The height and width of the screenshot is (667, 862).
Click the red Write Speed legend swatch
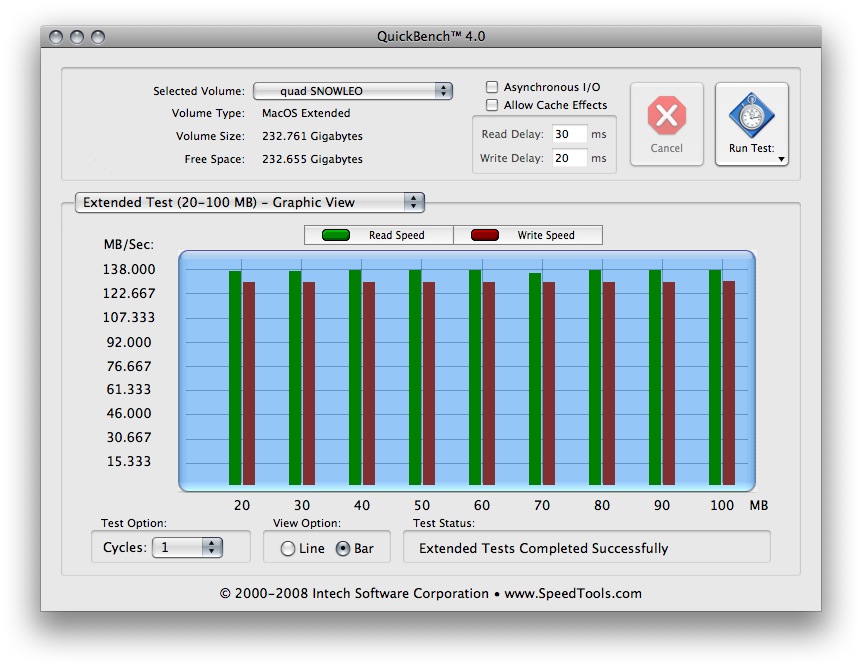click(485, 235)
